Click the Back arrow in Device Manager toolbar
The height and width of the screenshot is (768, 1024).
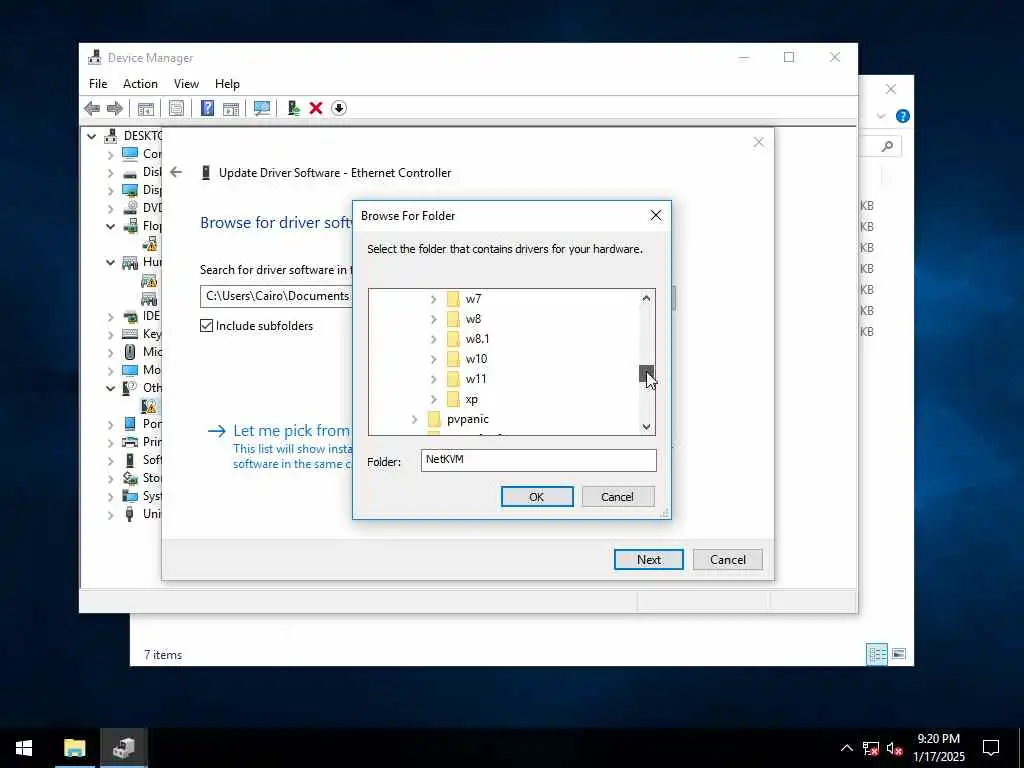pyautogui.click(x=92, y=108)
